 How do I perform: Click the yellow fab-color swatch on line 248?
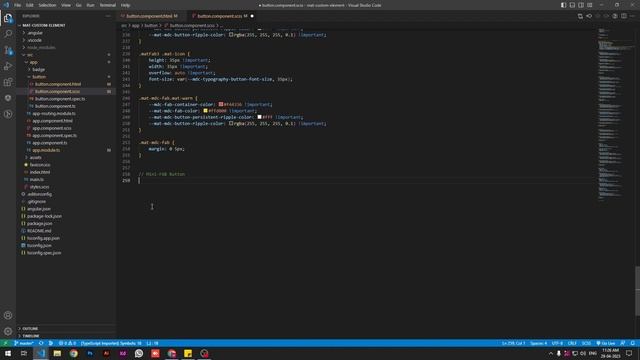tap(205, 111)
